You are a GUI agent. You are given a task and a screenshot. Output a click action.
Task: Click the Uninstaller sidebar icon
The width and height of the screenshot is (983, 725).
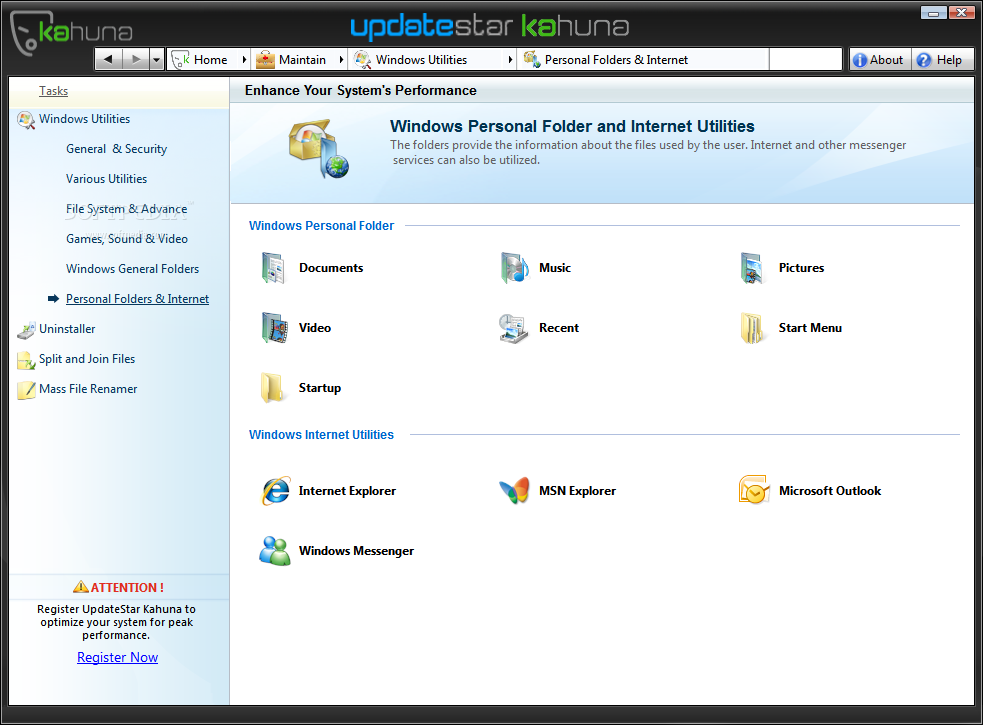pos(26,330)
